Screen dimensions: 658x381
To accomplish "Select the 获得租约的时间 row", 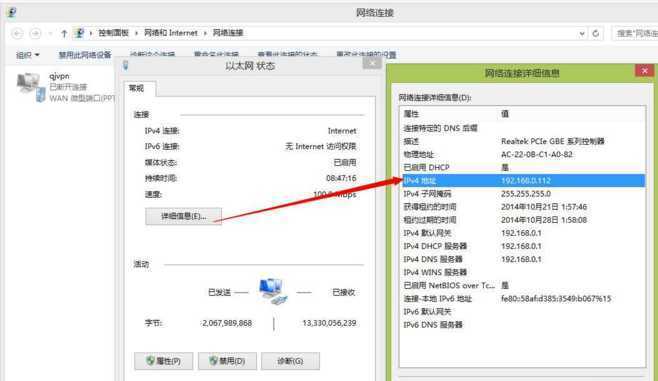I will [x=523, y=207].
